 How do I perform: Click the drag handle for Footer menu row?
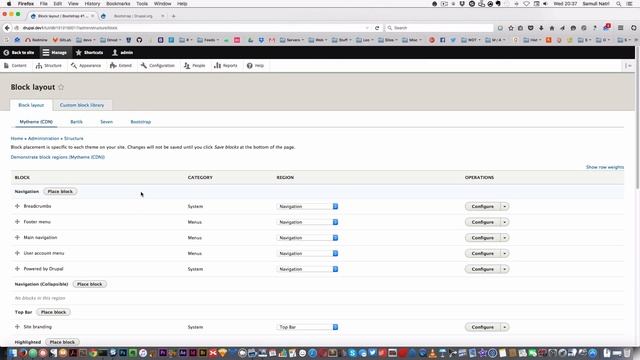[17, 222]
